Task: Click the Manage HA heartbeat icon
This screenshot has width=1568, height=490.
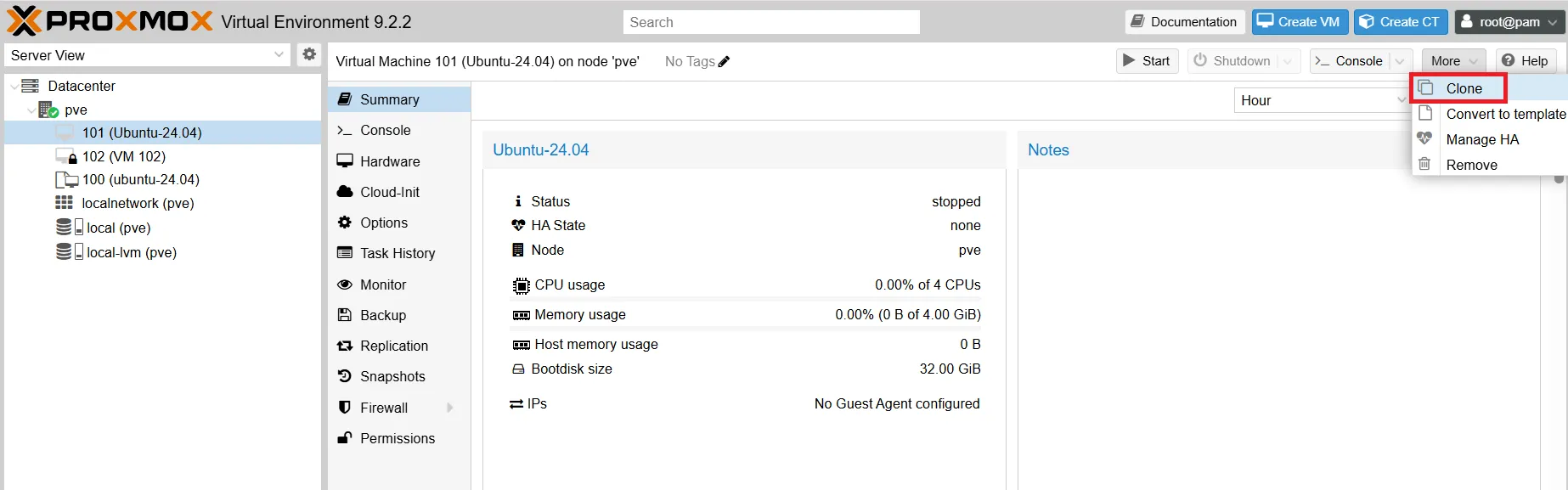Action: click(x=1424, y=138)
